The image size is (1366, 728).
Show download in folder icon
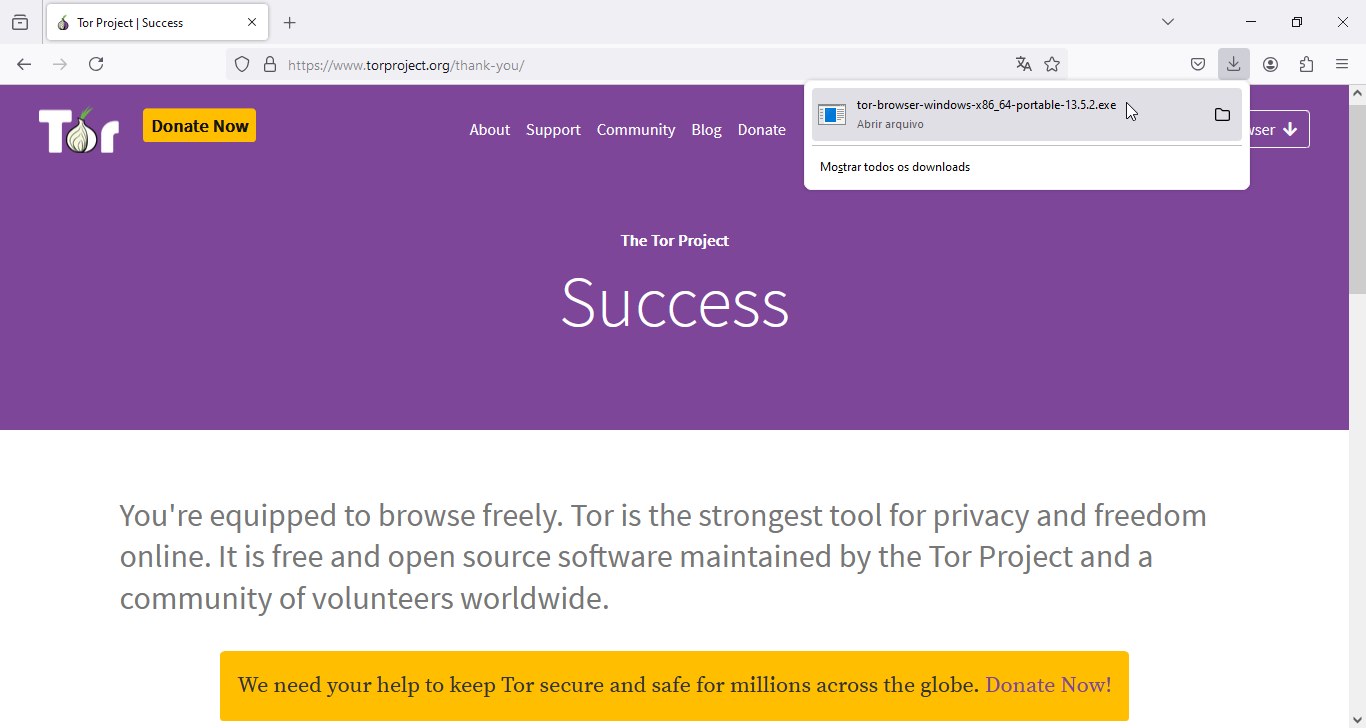(1222, 115)
